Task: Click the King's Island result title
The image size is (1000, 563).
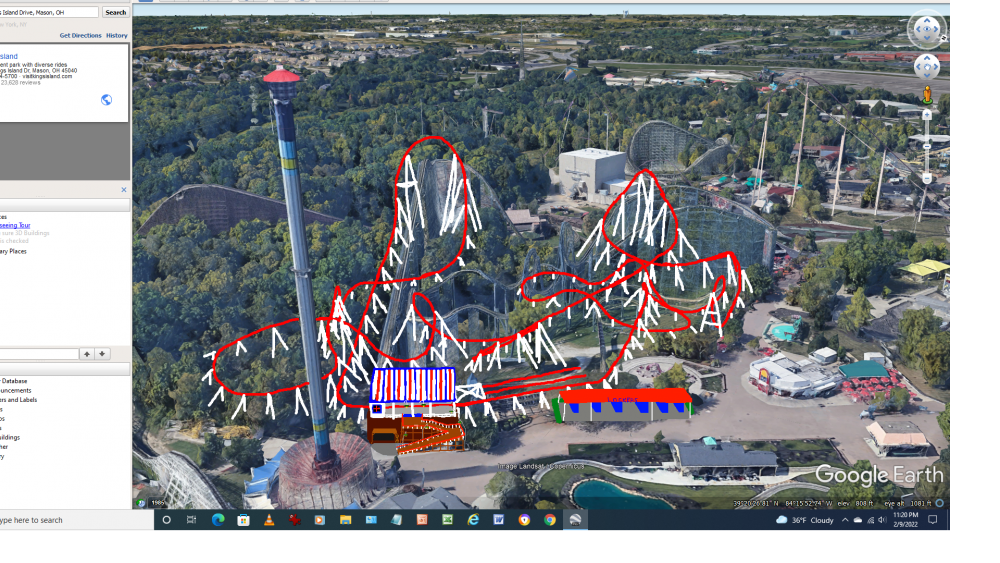Action: click(x=9, y=56)
